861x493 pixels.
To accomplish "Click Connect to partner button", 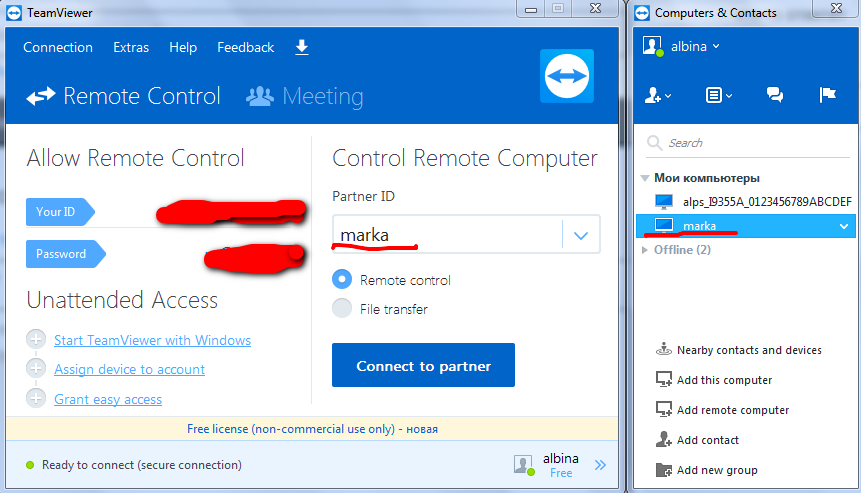I will pyautogui.click(x=423, y=365).
